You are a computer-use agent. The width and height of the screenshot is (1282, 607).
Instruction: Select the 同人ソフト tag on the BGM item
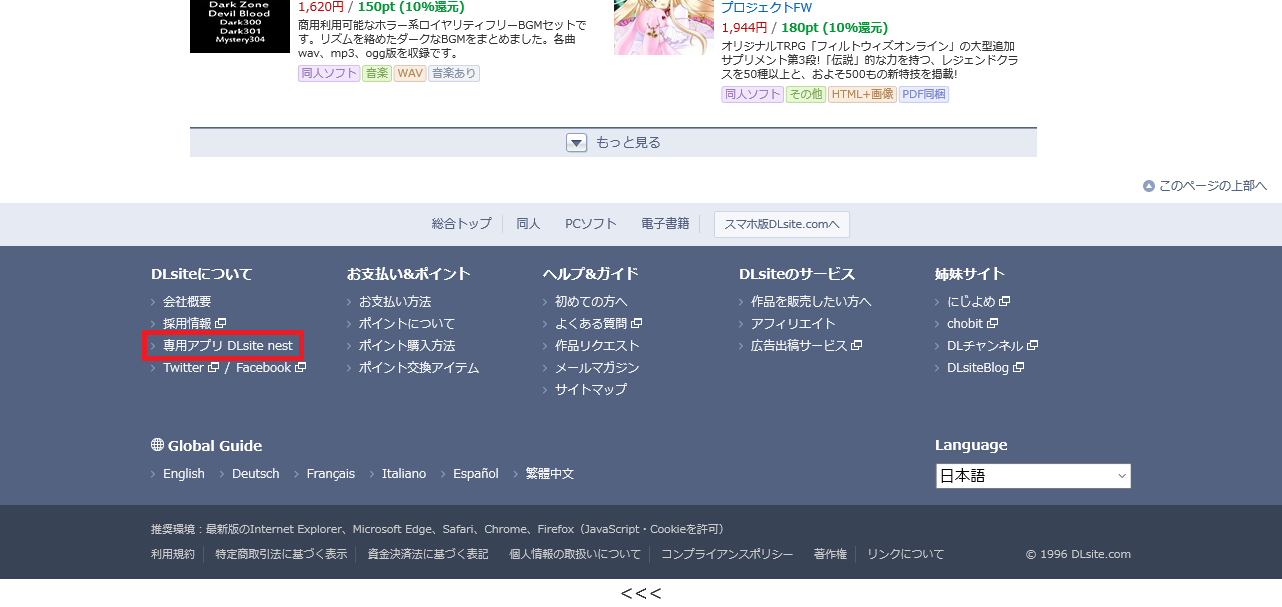[329, 73]
